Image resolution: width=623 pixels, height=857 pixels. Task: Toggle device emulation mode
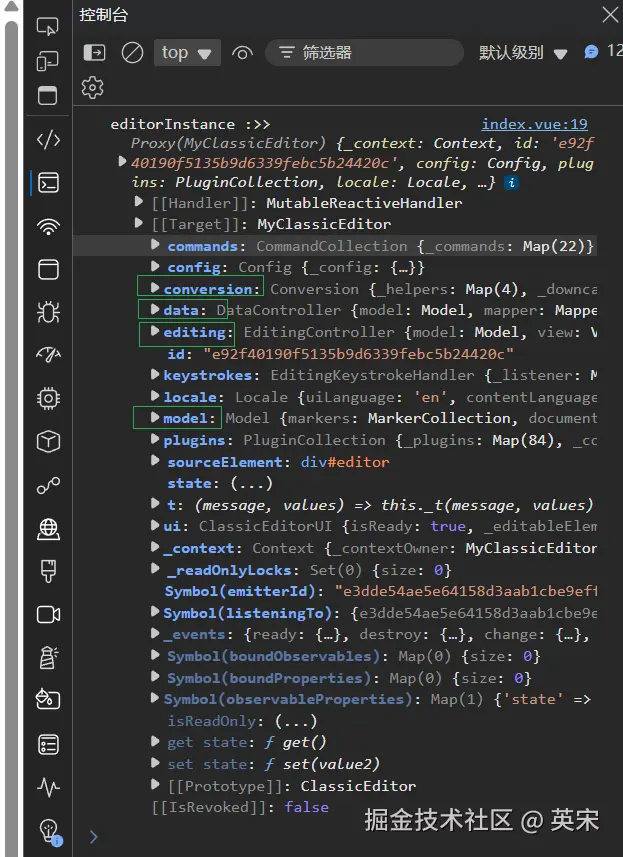[x=48, y=61]
